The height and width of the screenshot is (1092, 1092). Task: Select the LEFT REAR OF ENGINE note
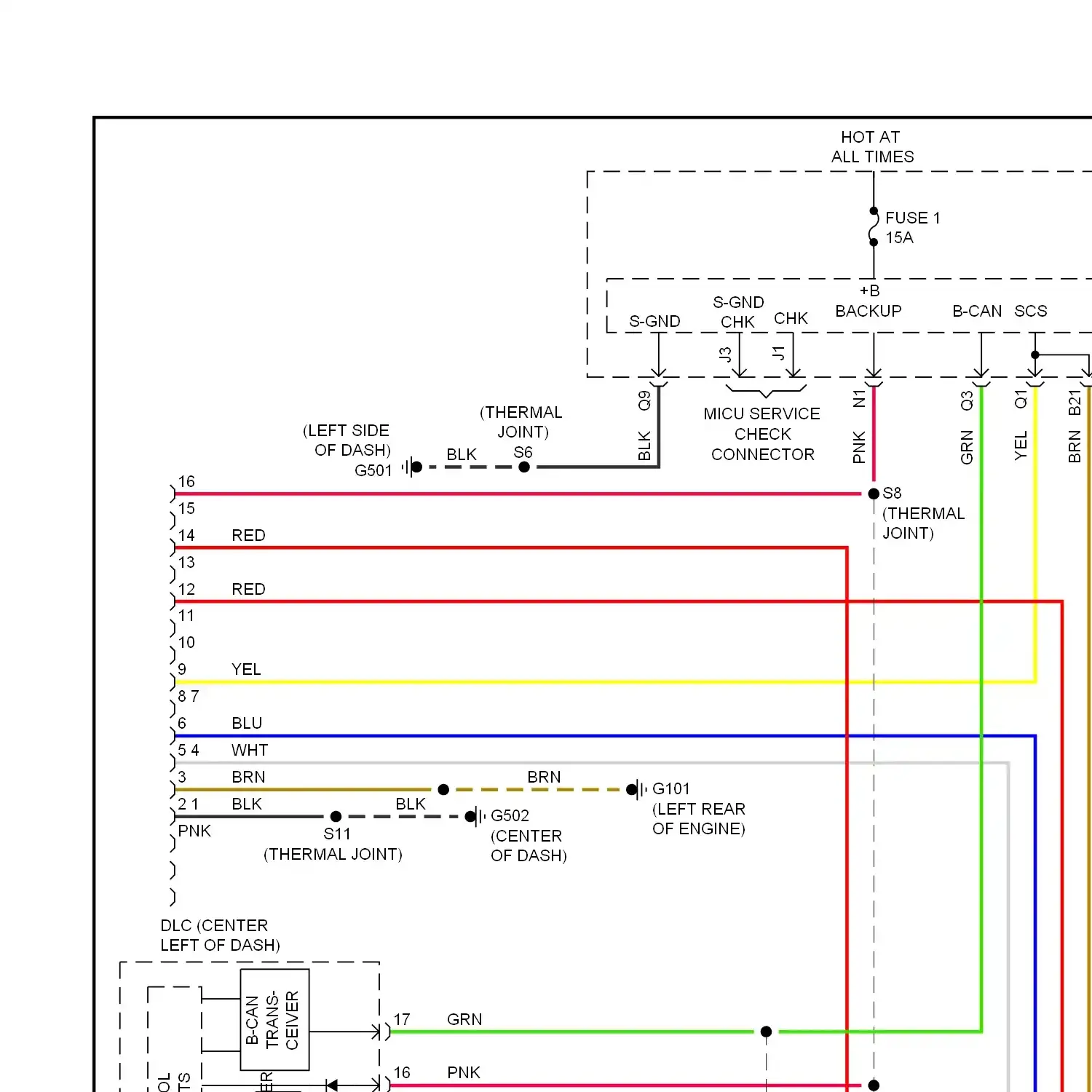click(x=699, y=819)
